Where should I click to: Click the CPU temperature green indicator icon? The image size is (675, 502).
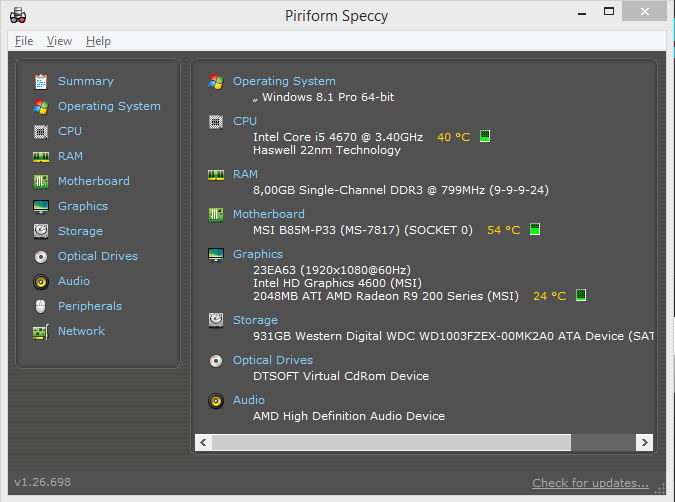[485, 136]
